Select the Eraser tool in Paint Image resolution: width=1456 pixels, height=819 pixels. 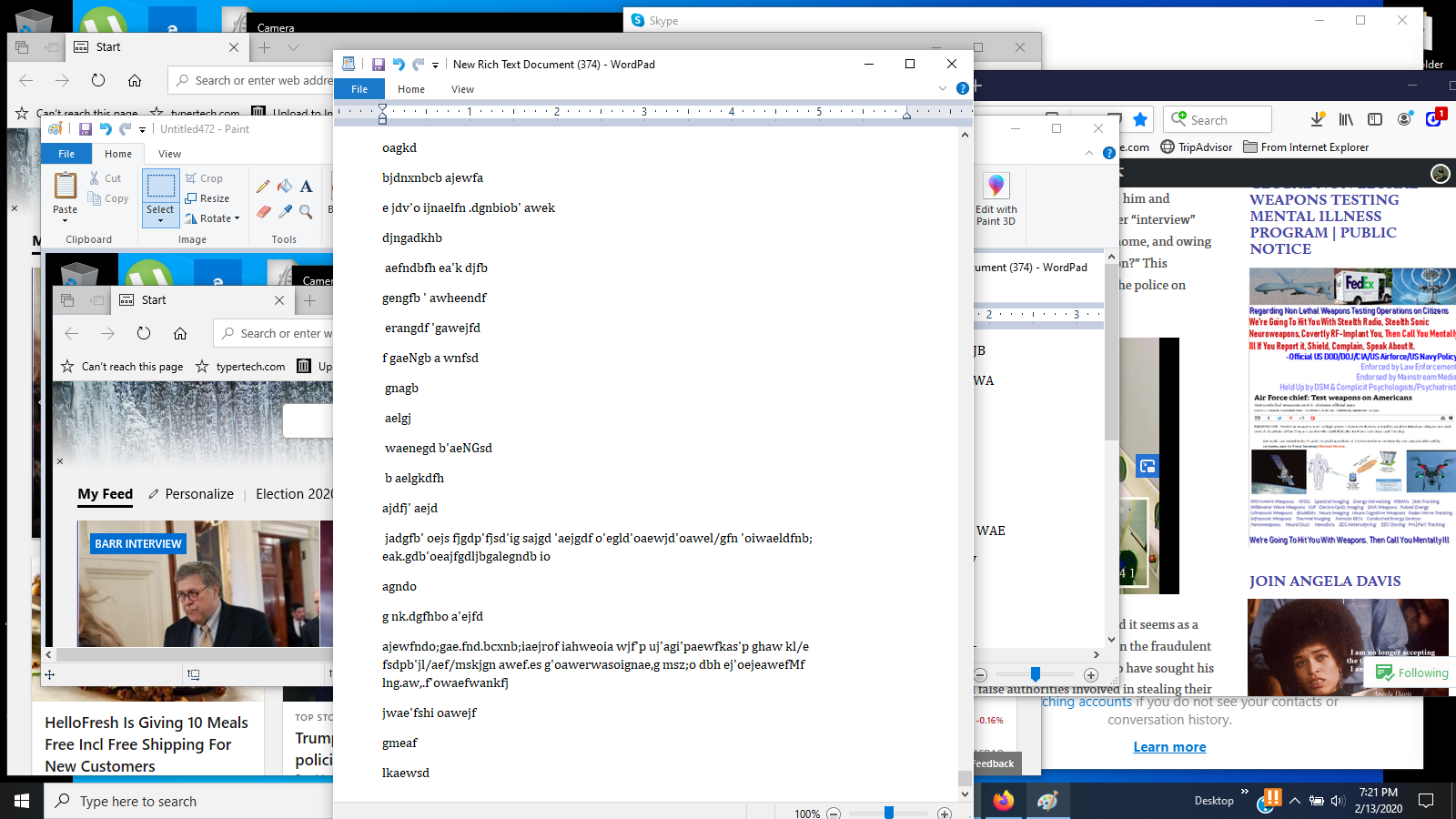click(x=263, y=212)
